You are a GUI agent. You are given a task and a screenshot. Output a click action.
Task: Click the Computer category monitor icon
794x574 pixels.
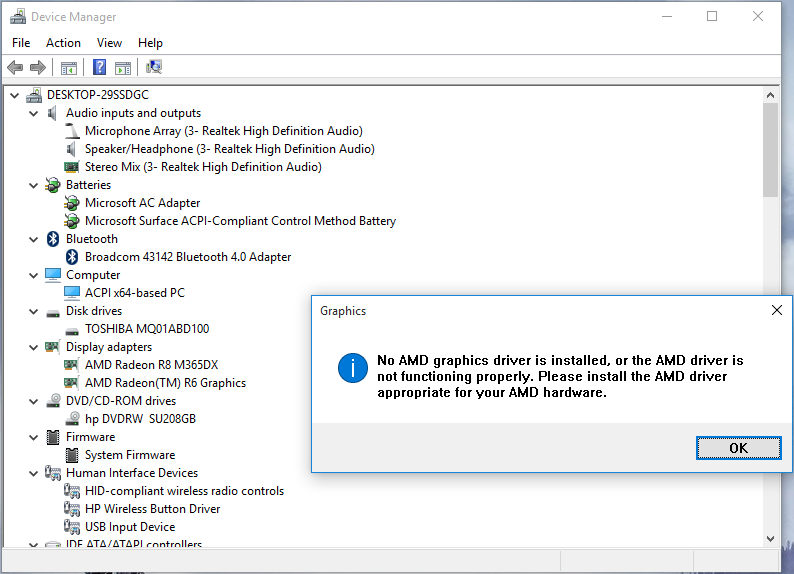pyautogui.click(x=53, y=275)
